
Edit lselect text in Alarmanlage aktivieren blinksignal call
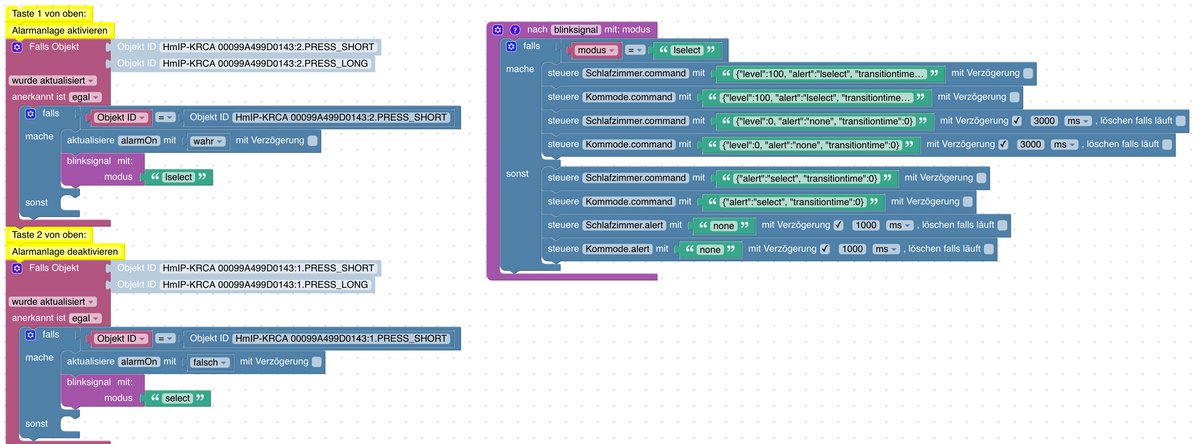click(x=178, y=177)
